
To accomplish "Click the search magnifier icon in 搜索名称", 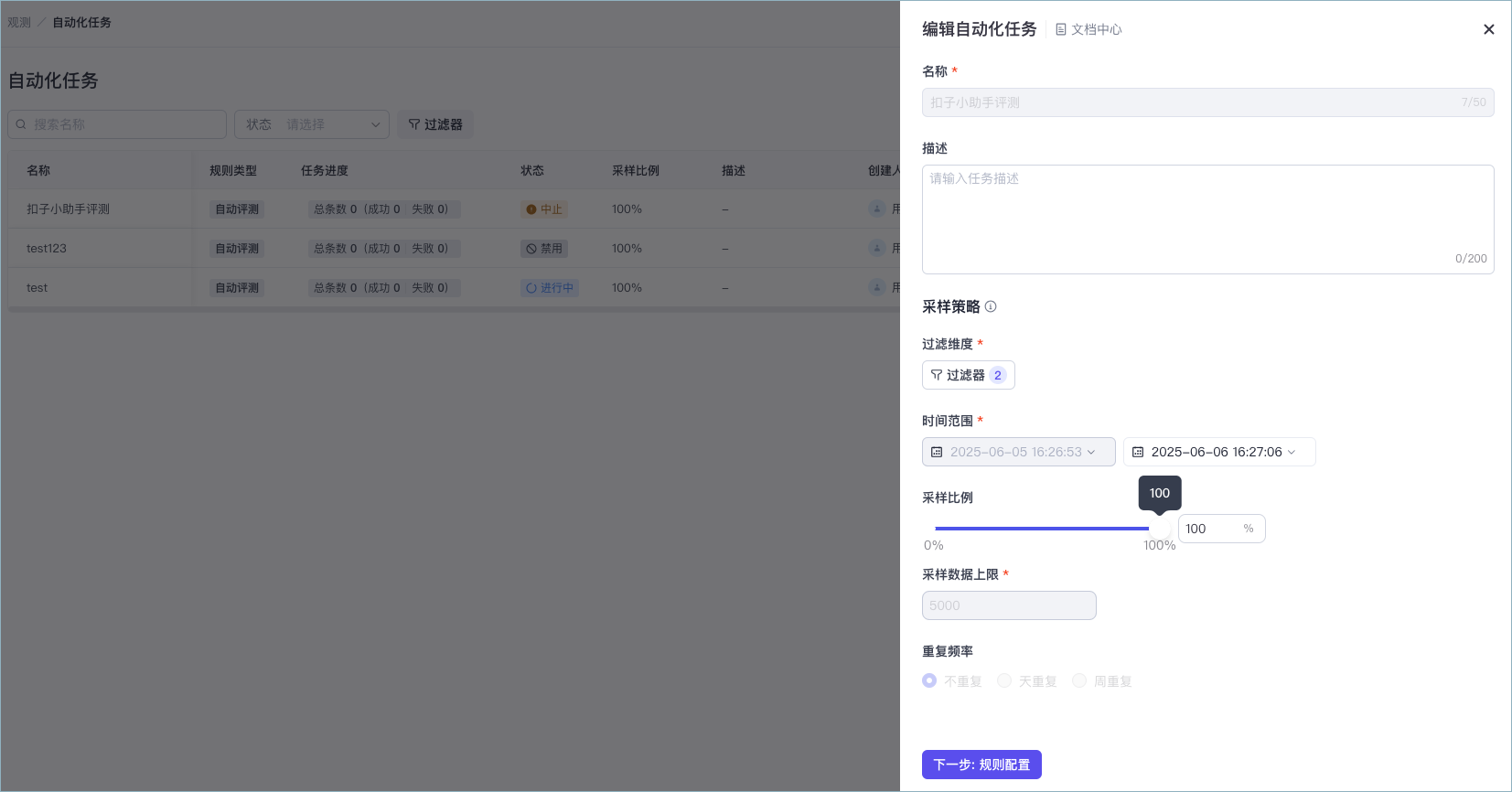I will pyautogui.click(x=21, y=124).
